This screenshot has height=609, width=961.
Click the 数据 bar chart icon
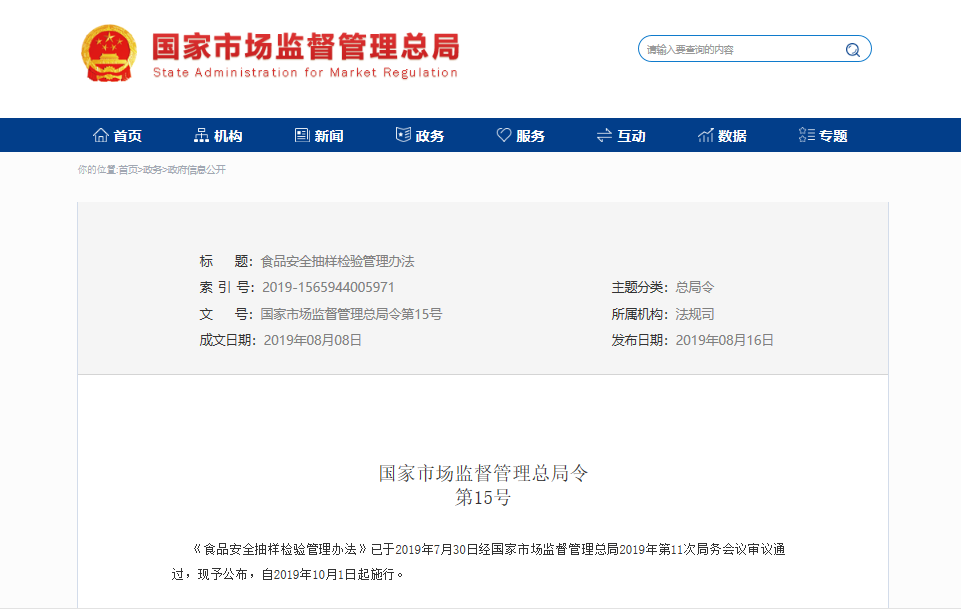pos(706,136)
